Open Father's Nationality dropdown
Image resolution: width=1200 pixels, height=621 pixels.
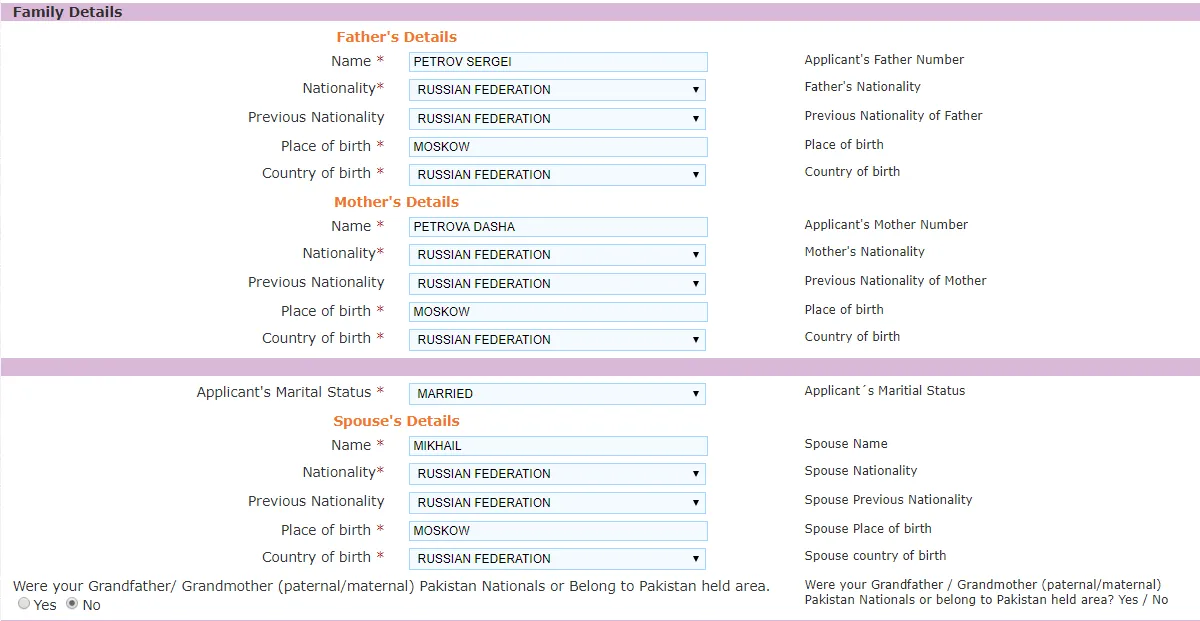[557, 90]
